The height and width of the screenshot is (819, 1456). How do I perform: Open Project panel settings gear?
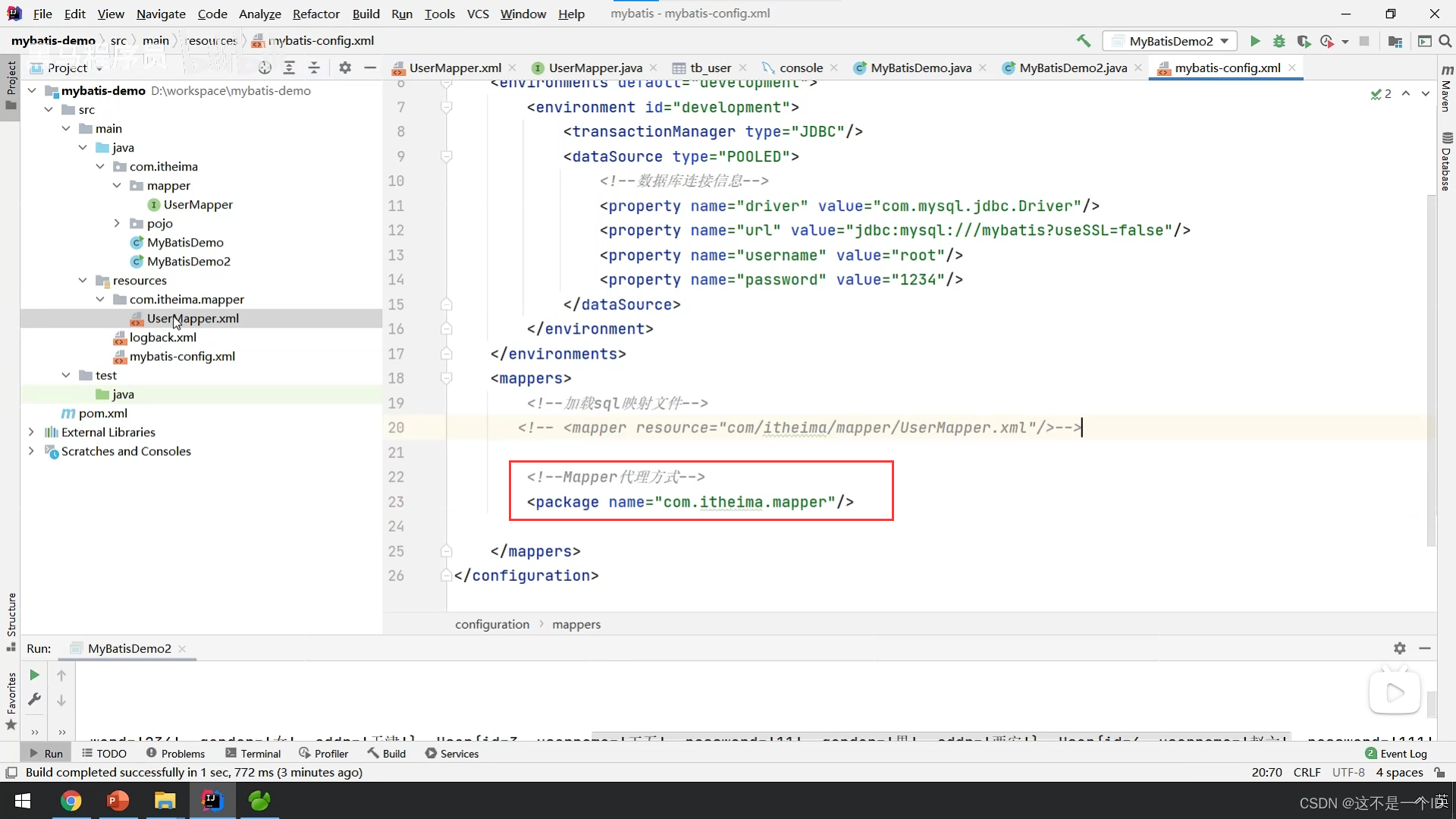pos(345,67)
